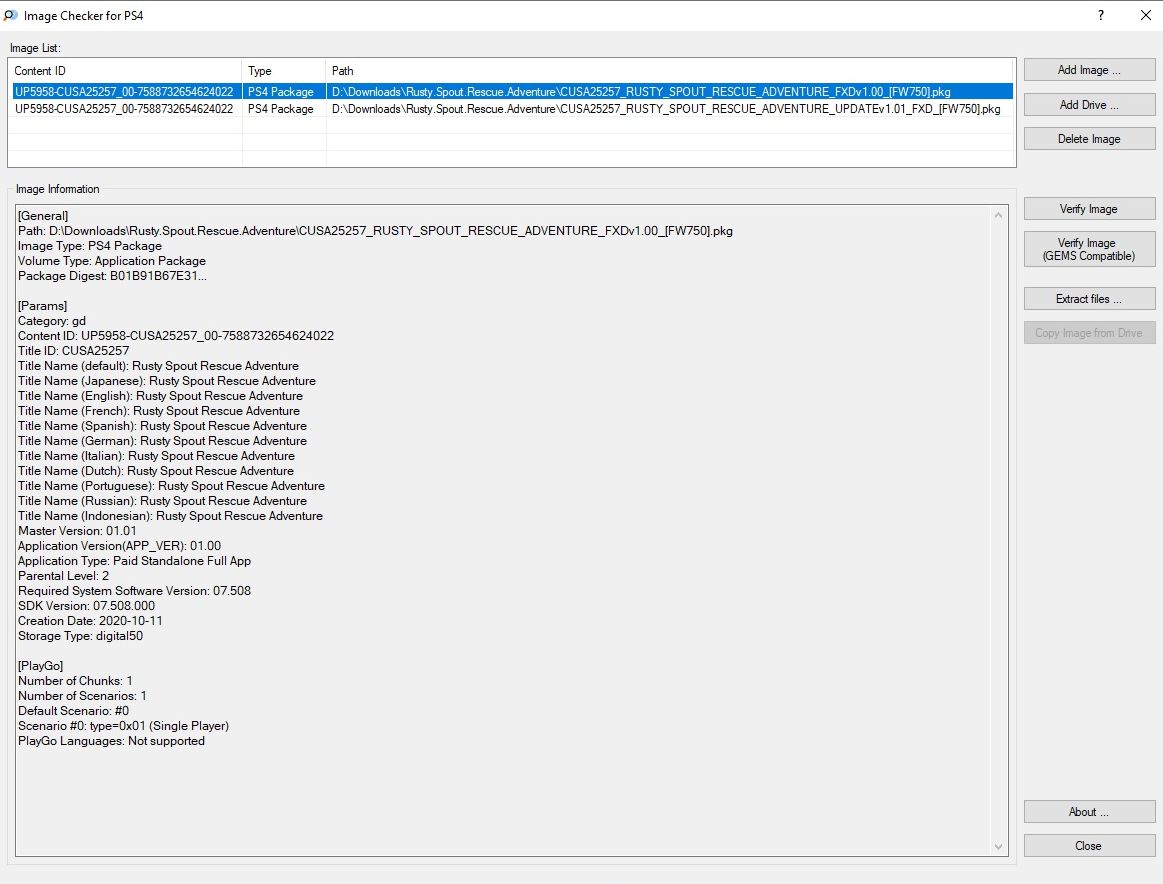The height and width of the screenshot is (884, 1163).
Task: Click the Image Checker app icon in title bar
Action: pos(10,16)
